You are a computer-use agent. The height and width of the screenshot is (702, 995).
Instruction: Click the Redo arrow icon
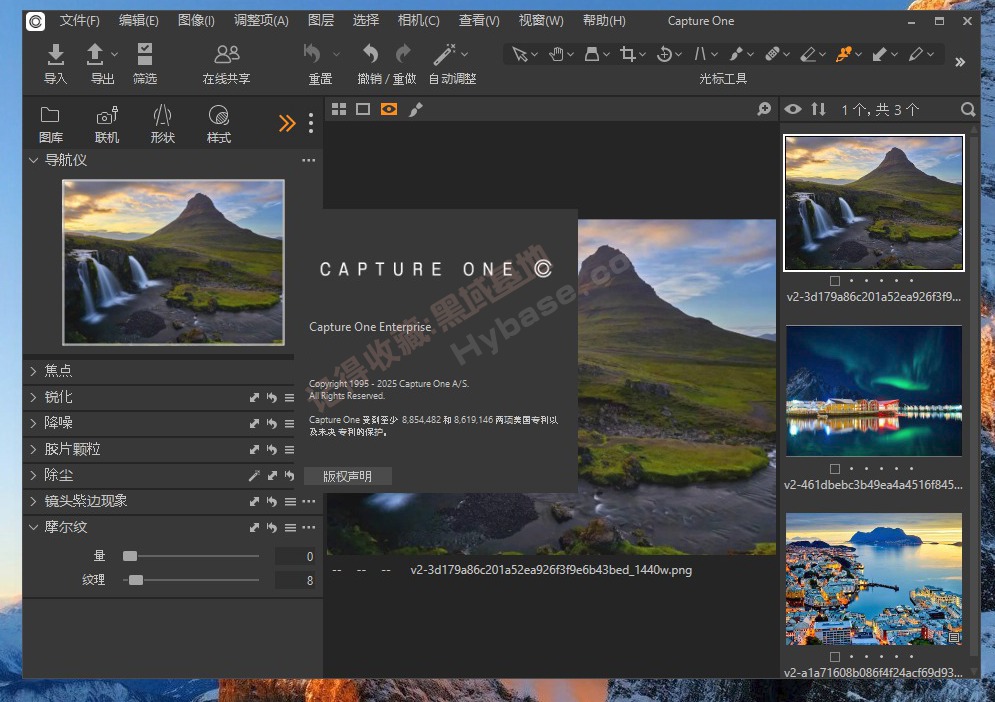click(403, 54)
